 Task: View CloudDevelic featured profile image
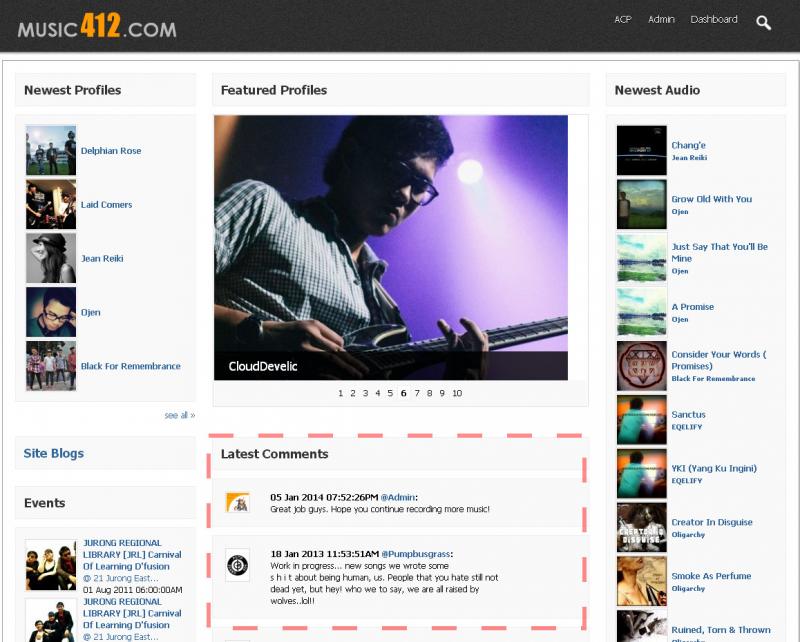(x=391, y=248)
